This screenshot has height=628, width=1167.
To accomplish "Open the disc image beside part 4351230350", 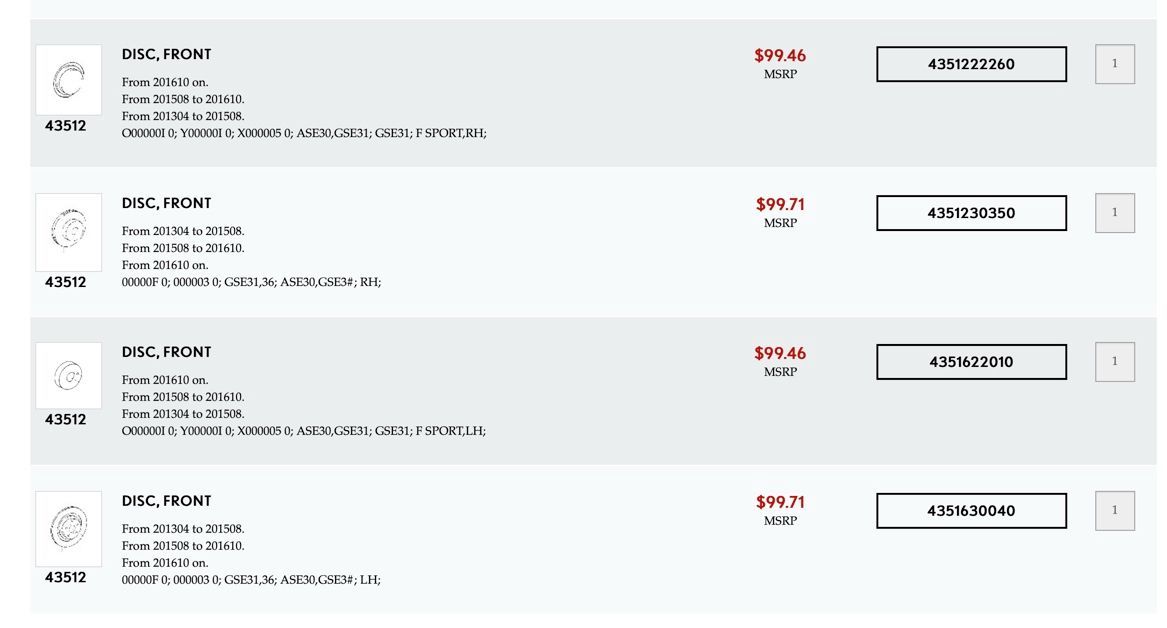I will pyautogui.click(x=68, y=231).
